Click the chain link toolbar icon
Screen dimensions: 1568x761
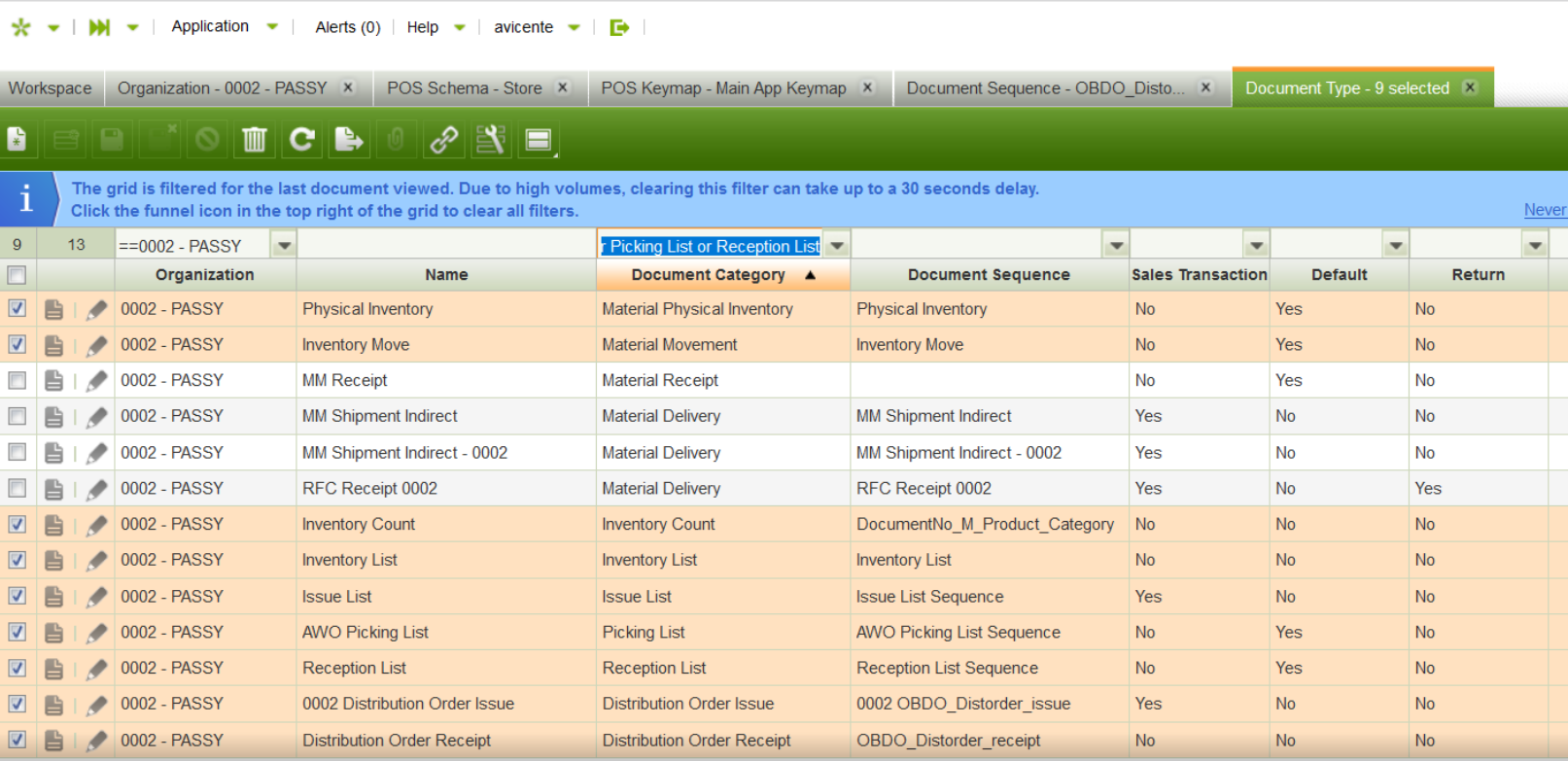(x=443, y=140)
